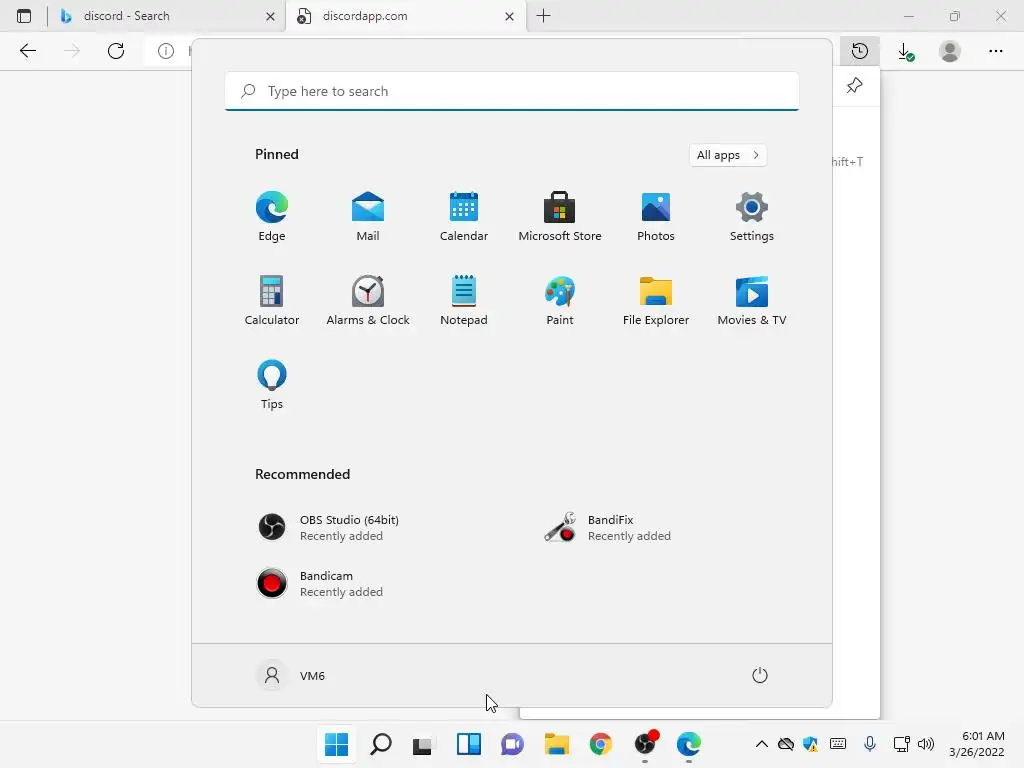Open the Calculator app
Image resolution: width=1024 pixels, height=768 pixels.
(x=272, y=301)
